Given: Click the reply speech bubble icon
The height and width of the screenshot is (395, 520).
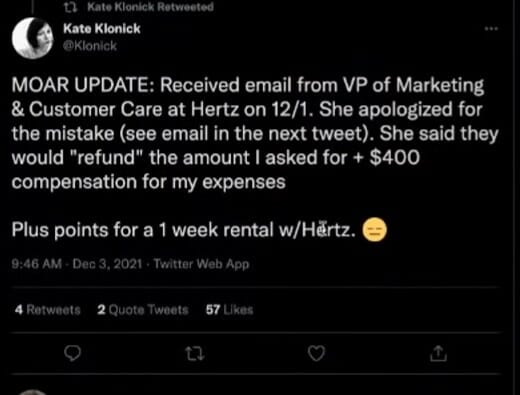Looking at the screenshot, I should point(72,353).
